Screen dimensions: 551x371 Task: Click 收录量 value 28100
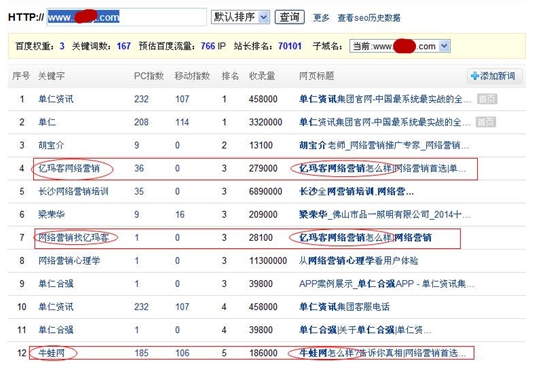coord(261,237)
